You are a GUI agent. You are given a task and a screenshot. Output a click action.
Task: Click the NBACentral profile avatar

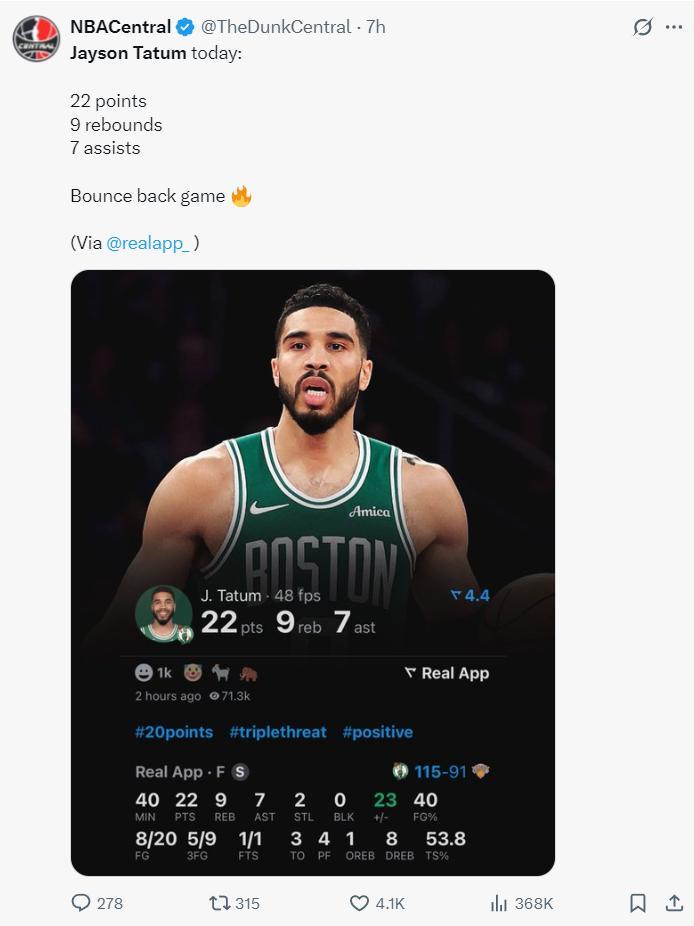point(36,39)
